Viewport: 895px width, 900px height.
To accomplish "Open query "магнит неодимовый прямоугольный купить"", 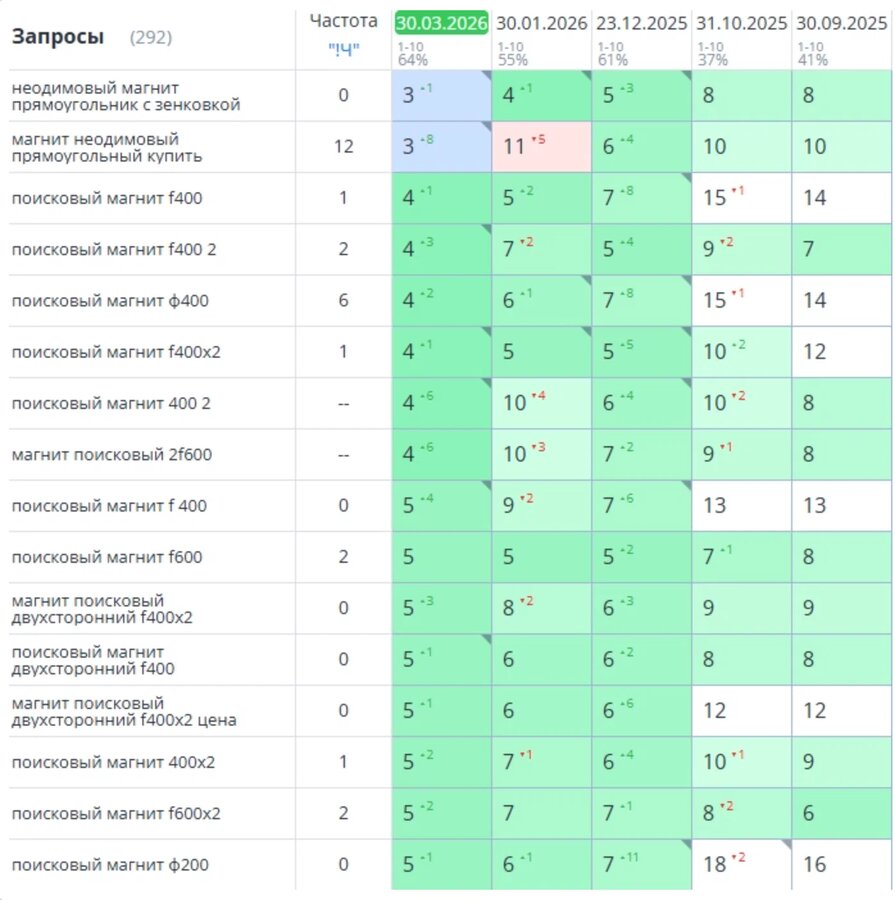I will coord(107,148).
